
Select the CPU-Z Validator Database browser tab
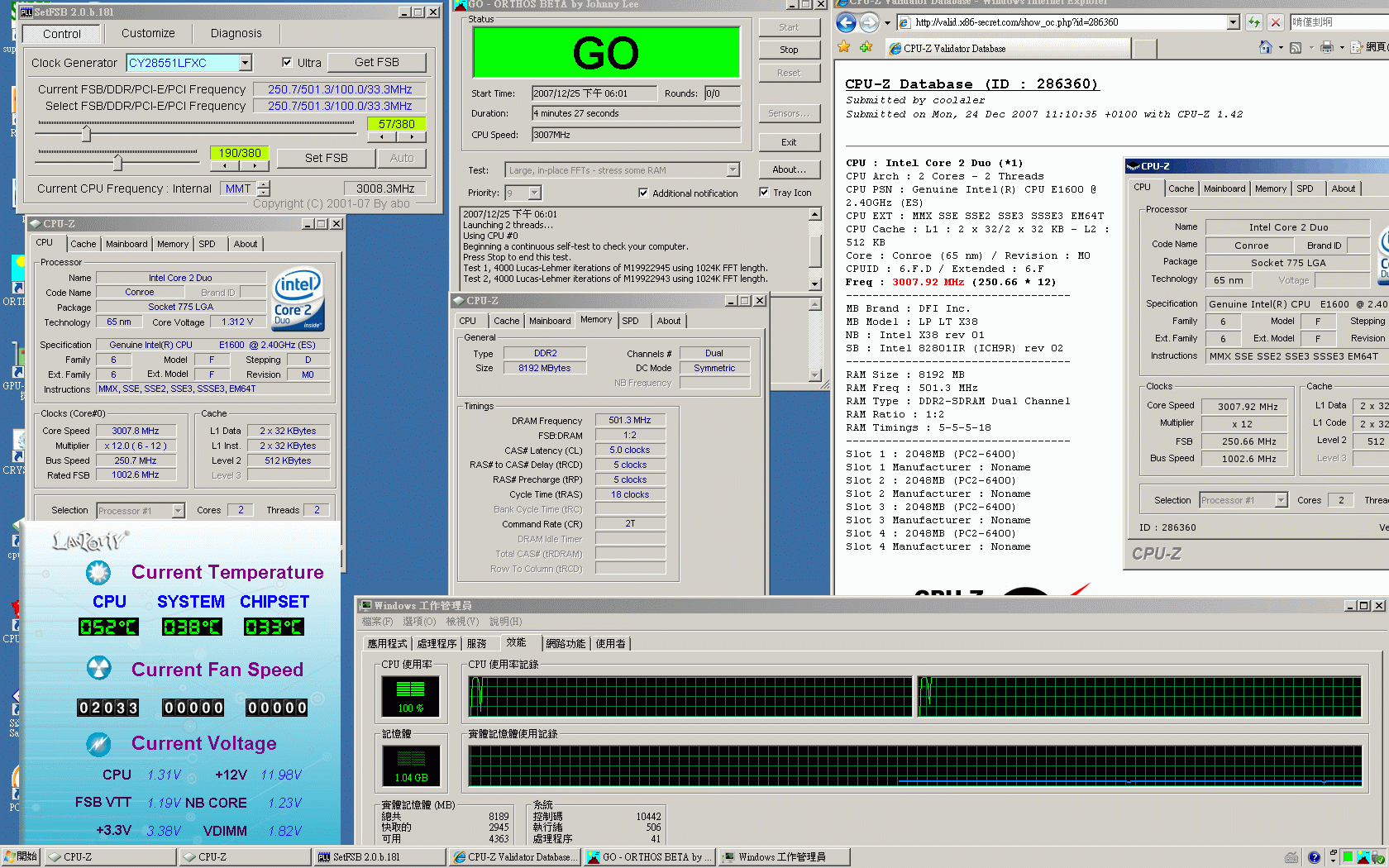1006,49
